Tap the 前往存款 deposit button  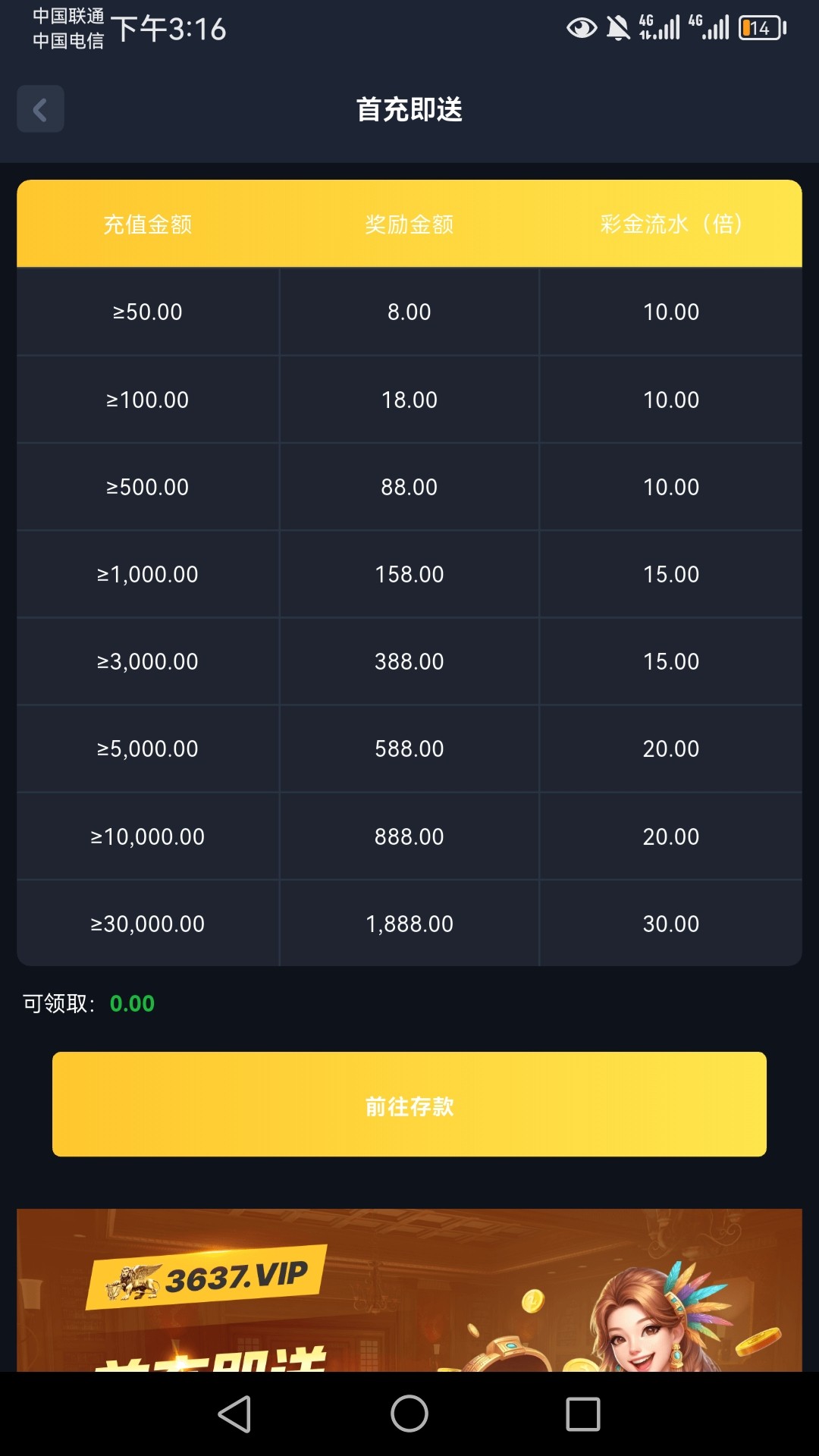point(409,1104)
